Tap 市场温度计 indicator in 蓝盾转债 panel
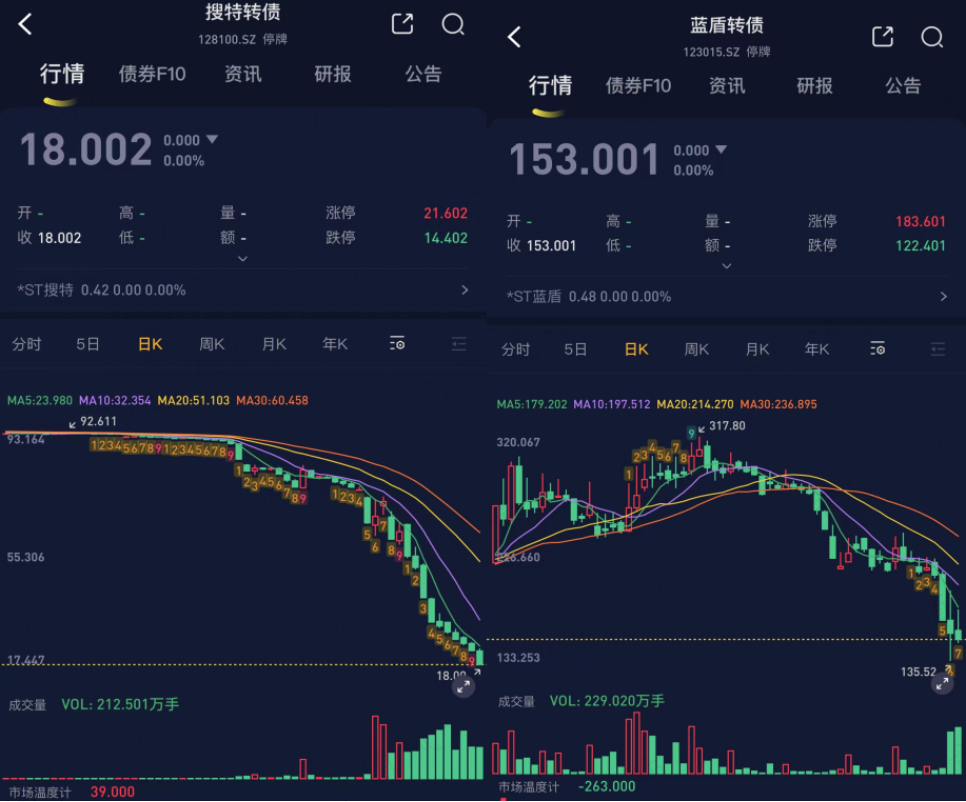The height and width of the screenshot is (802, 966). tap(529, 787)
